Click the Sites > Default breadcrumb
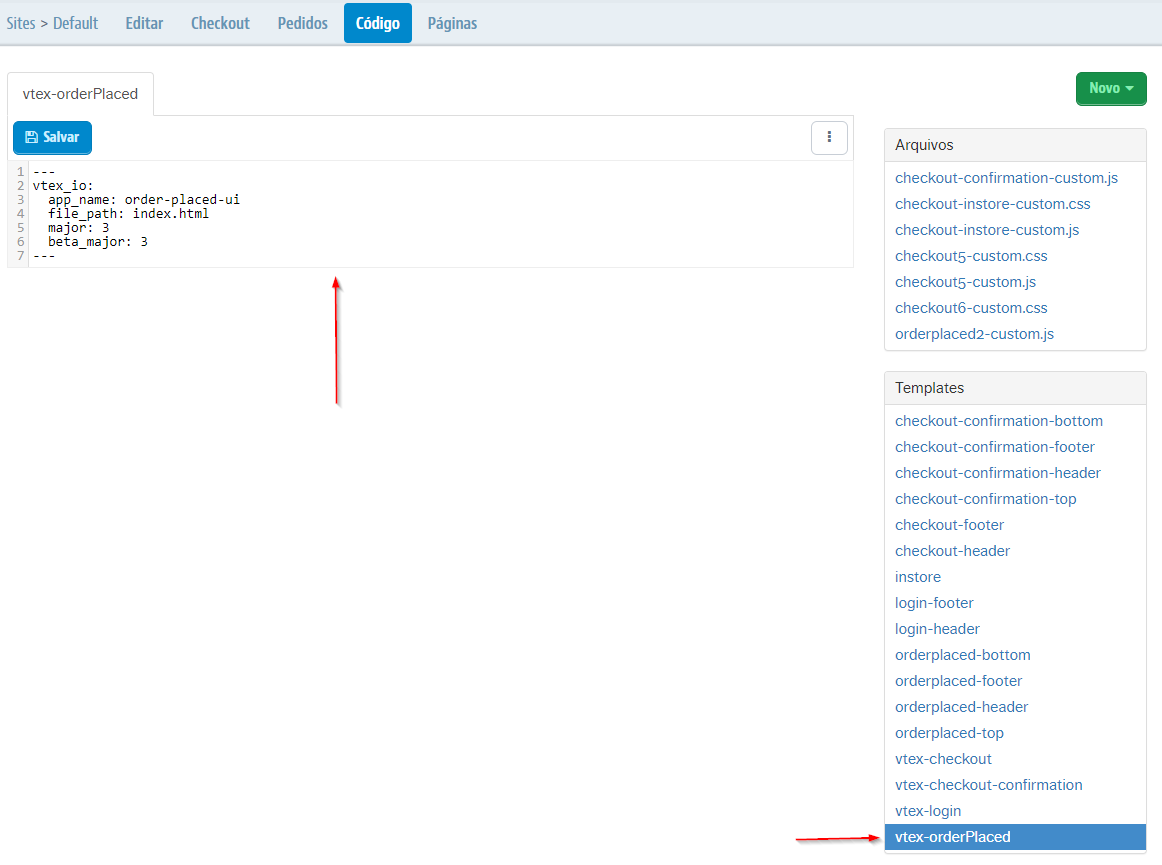The height and width of the screenshot is (865, 1162). [x=52, y=23]
